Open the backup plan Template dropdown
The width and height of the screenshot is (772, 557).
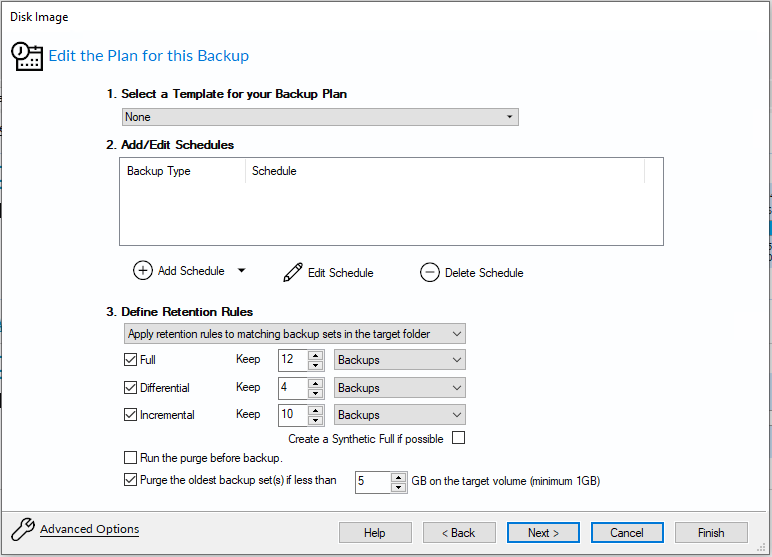click(319, 117)
